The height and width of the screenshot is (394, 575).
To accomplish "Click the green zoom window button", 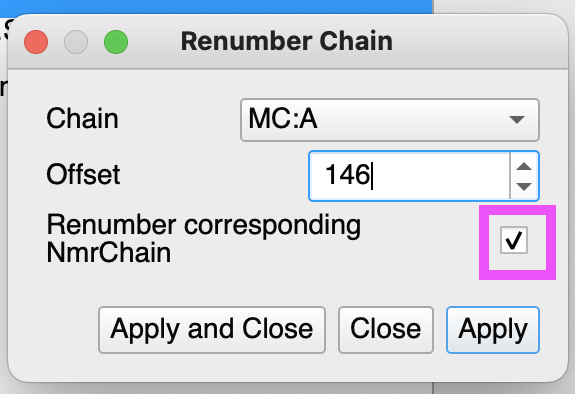I will point(116,42).
